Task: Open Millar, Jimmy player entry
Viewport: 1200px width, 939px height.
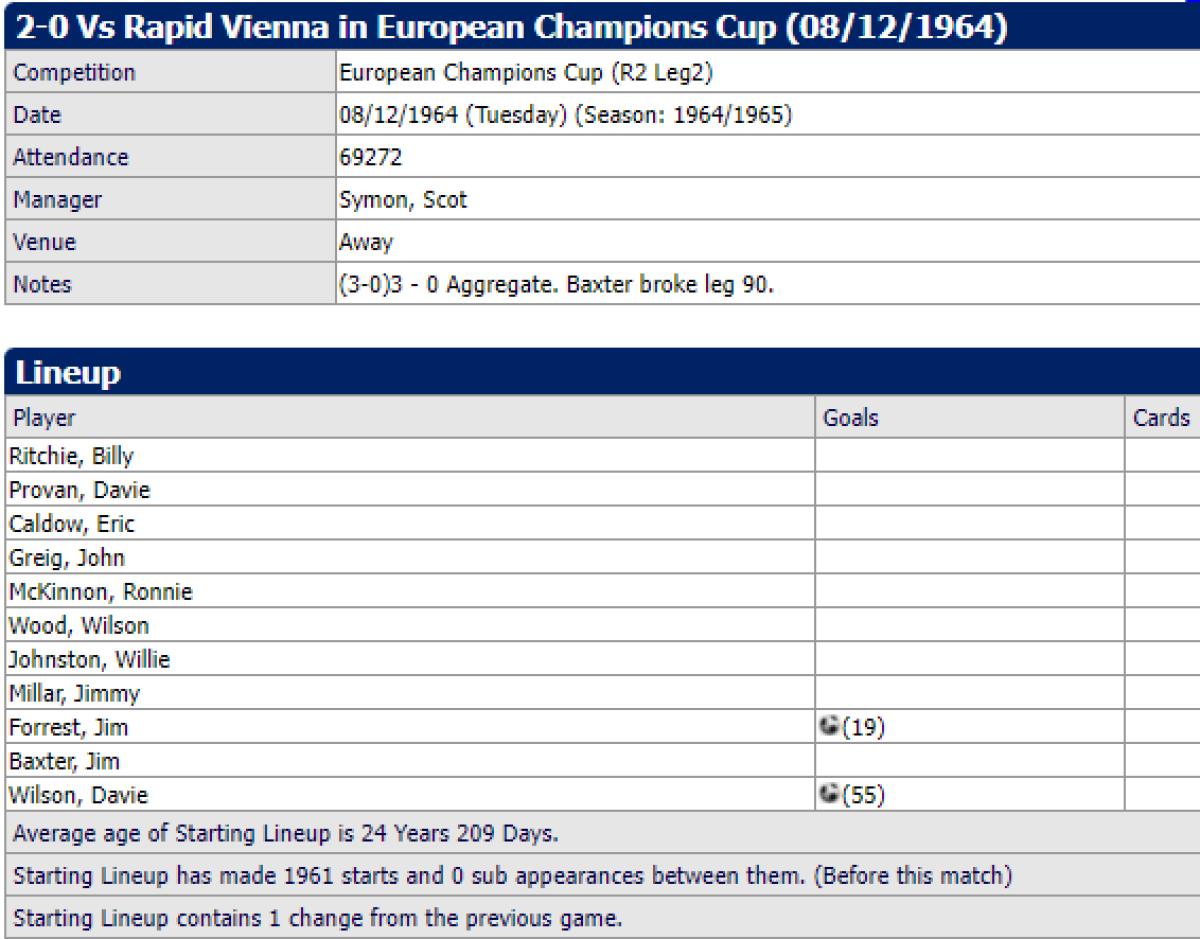Action: (74, 694)
